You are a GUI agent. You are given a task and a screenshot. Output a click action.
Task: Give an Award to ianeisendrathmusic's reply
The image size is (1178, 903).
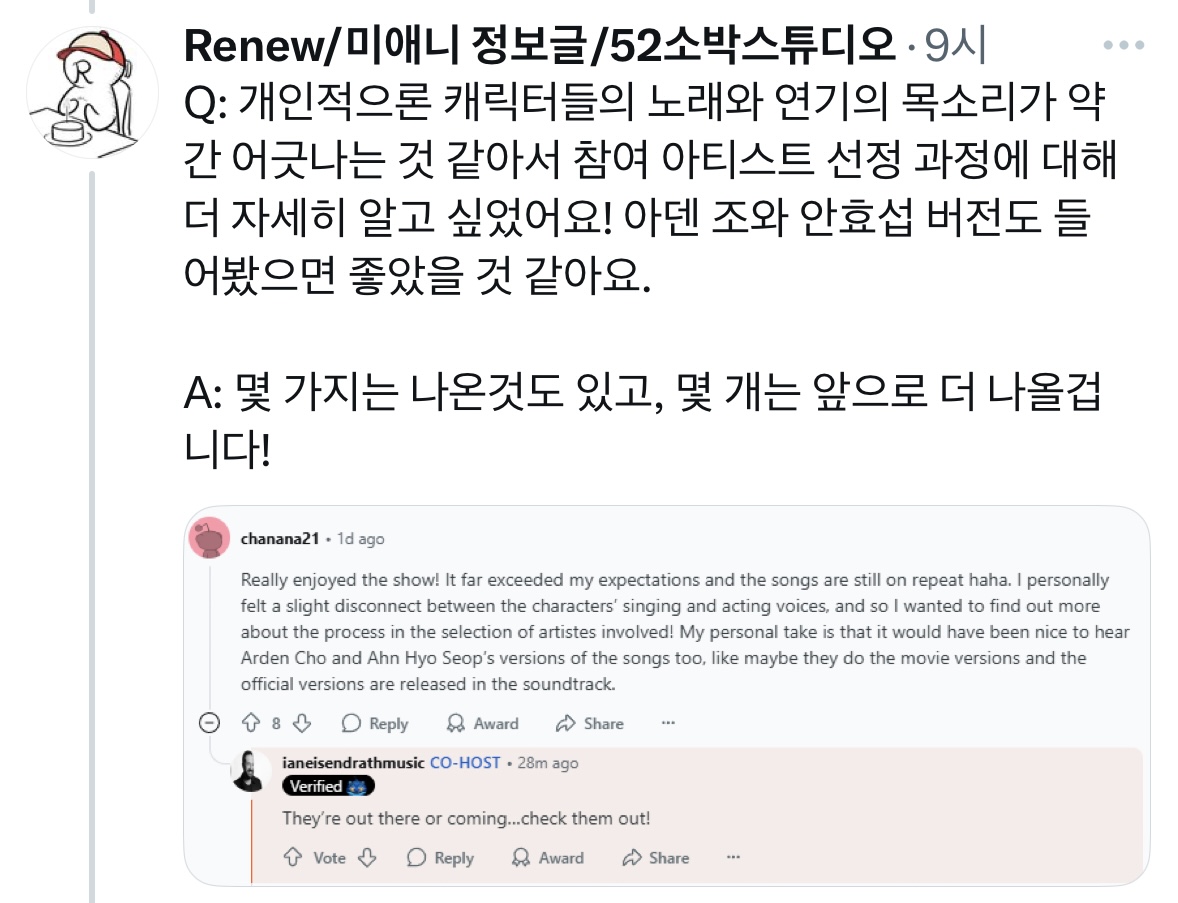click(547, 857)
